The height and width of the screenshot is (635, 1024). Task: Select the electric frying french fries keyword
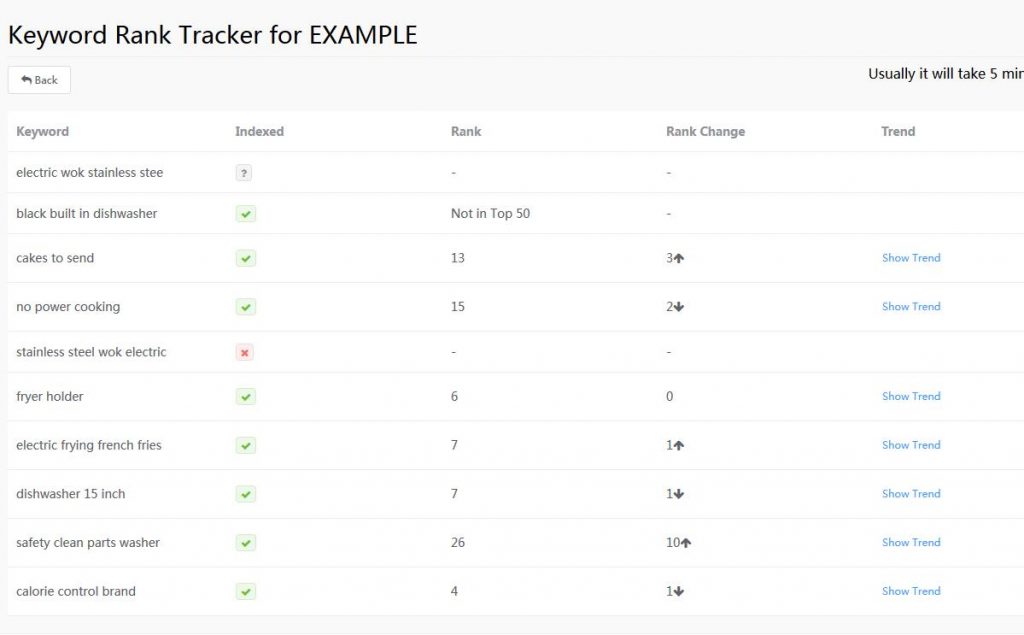click(x=89, y=446)
